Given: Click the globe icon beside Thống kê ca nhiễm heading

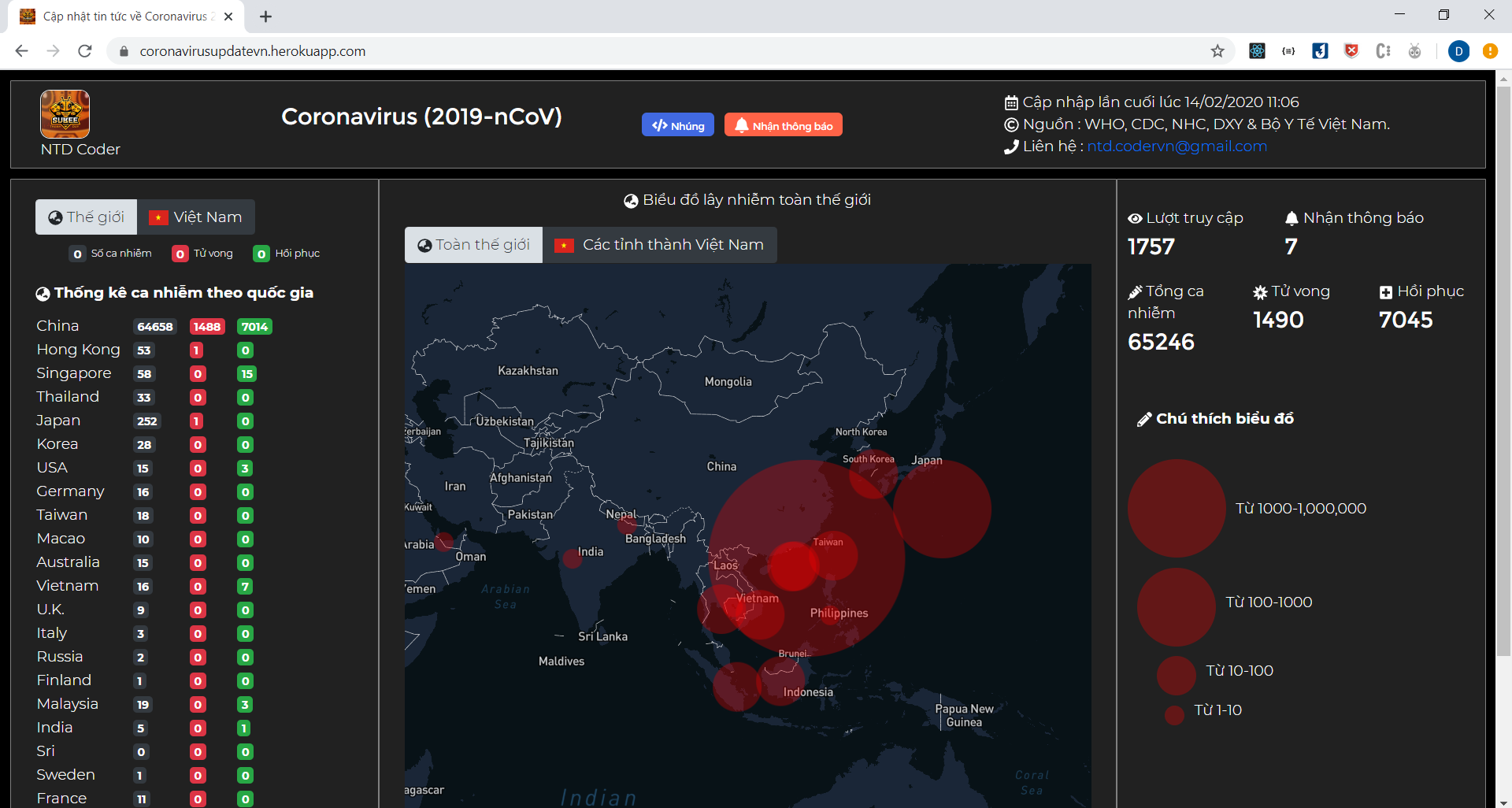Looking at the screenshot, I should [43, 294].
